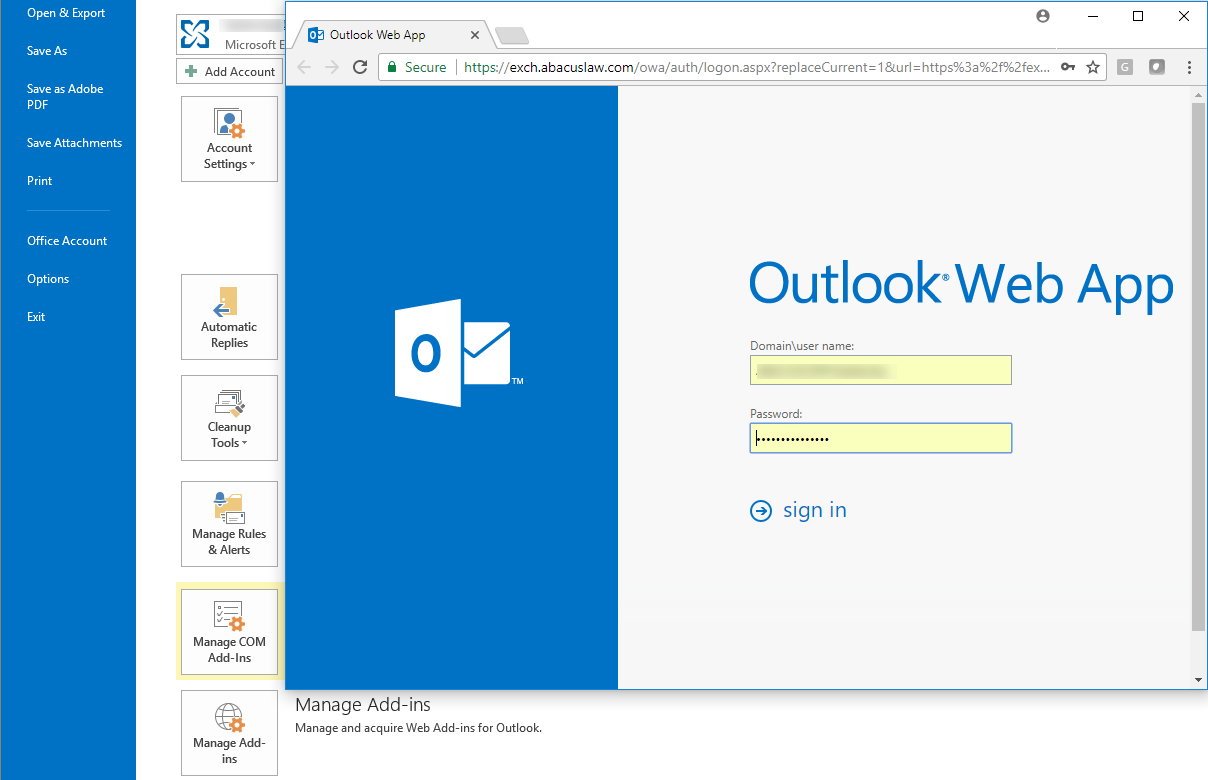Open Cleanup Tools dropdown button
The image size is (1208, 780).
pos(229,418)
